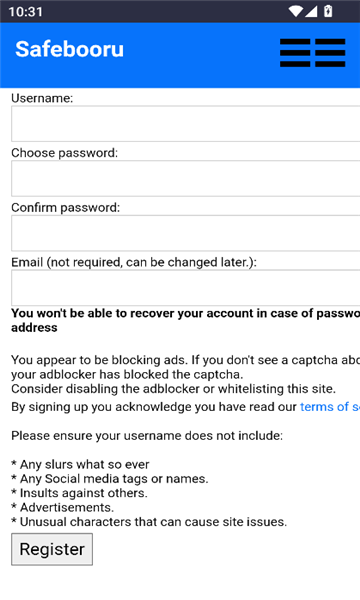Go to Safebooru home via header title
Viewport: 360px width, 600px height.
pos(70,49)
